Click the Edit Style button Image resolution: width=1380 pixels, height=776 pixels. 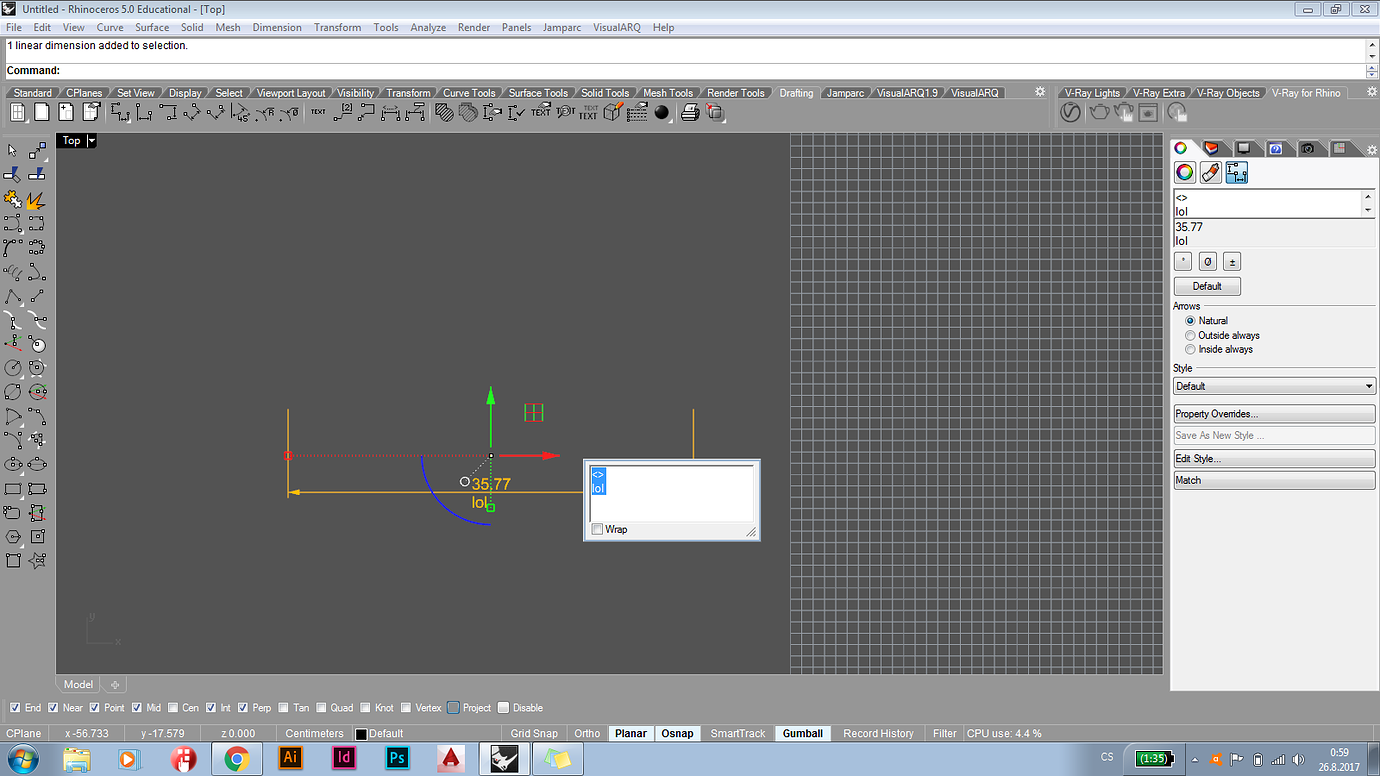[1273, 458]
